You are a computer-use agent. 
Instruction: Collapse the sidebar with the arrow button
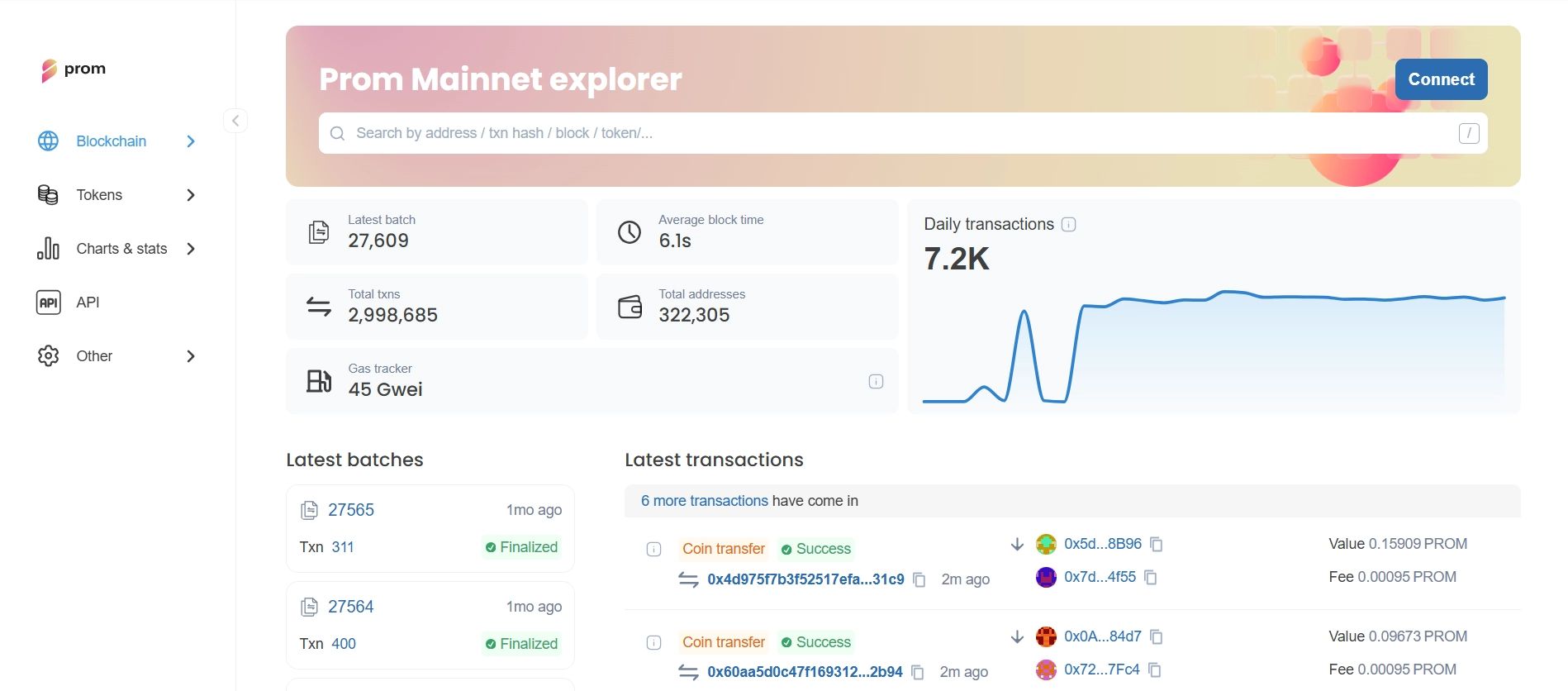coord(235,121)
